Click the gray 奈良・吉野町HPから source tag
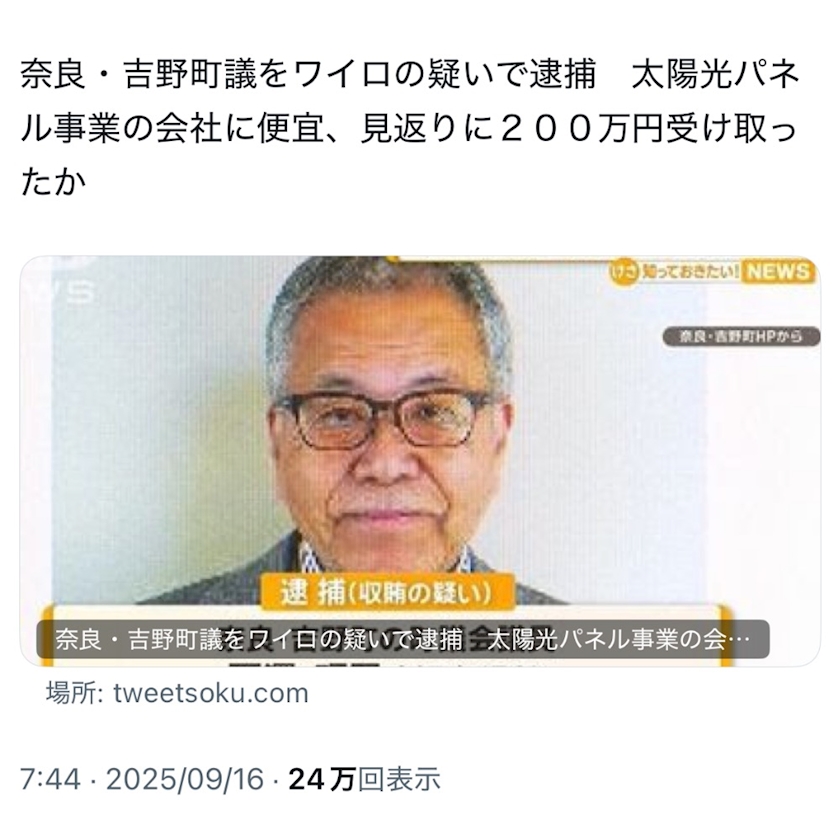The image size is (840, 815). tap(741, 337)
